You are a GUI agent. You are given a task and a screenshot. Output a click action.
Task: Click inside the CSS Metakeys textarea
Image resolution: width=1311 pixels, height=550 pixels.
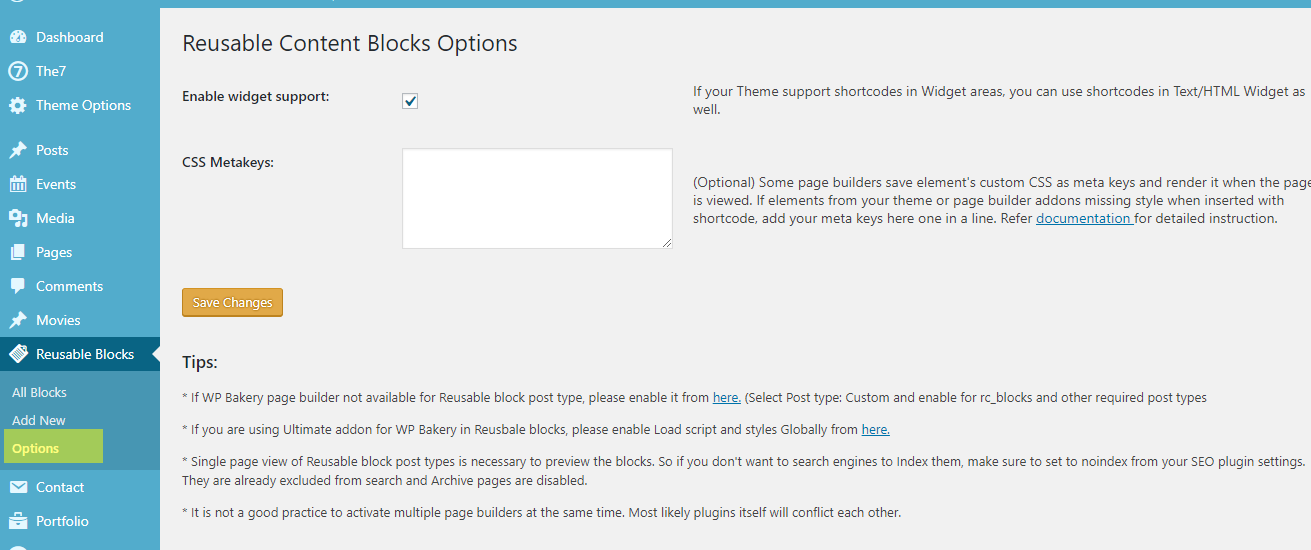click(537, 198)
